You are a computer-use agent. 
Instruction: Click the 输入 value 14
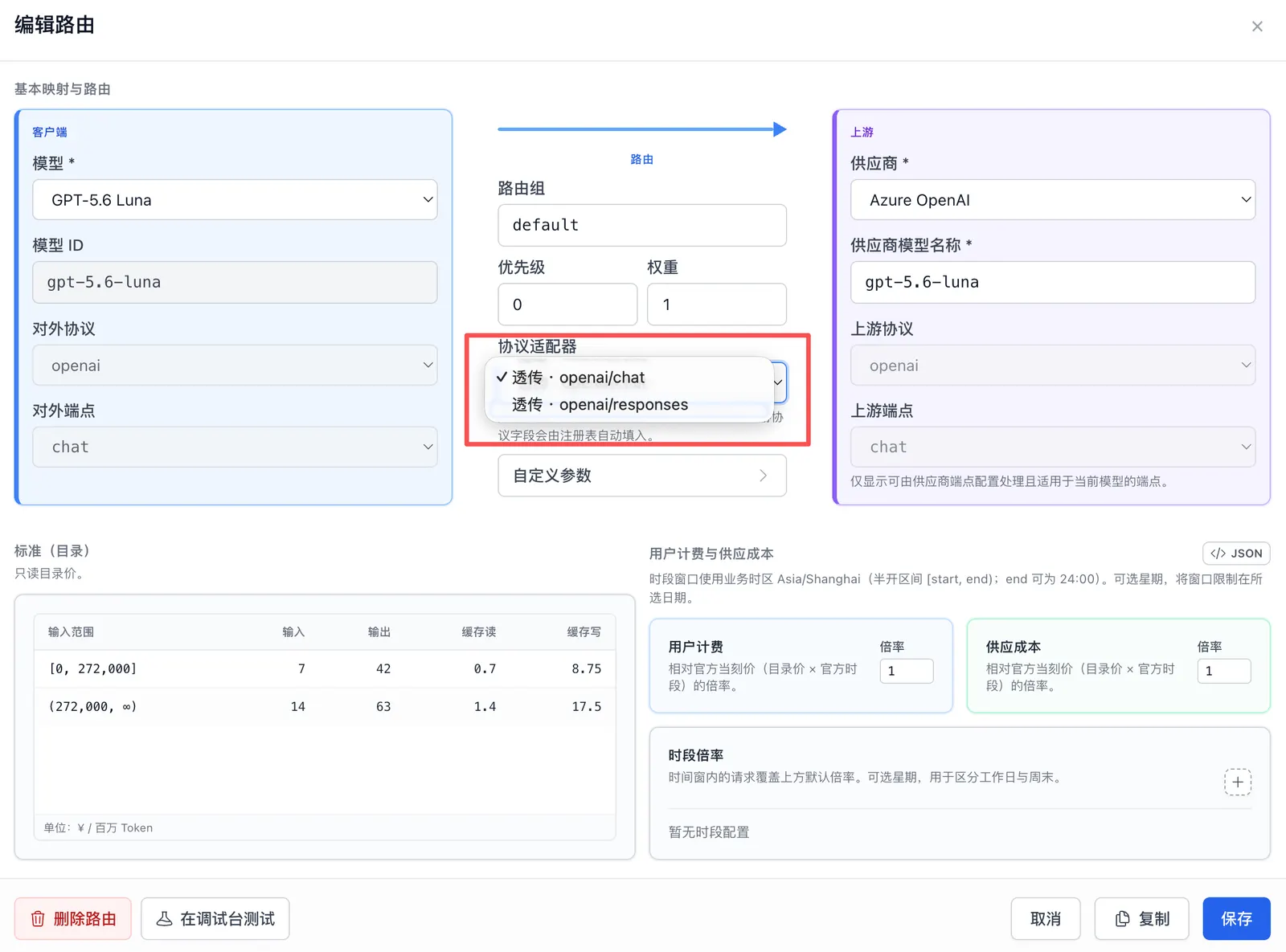point(297,706)
